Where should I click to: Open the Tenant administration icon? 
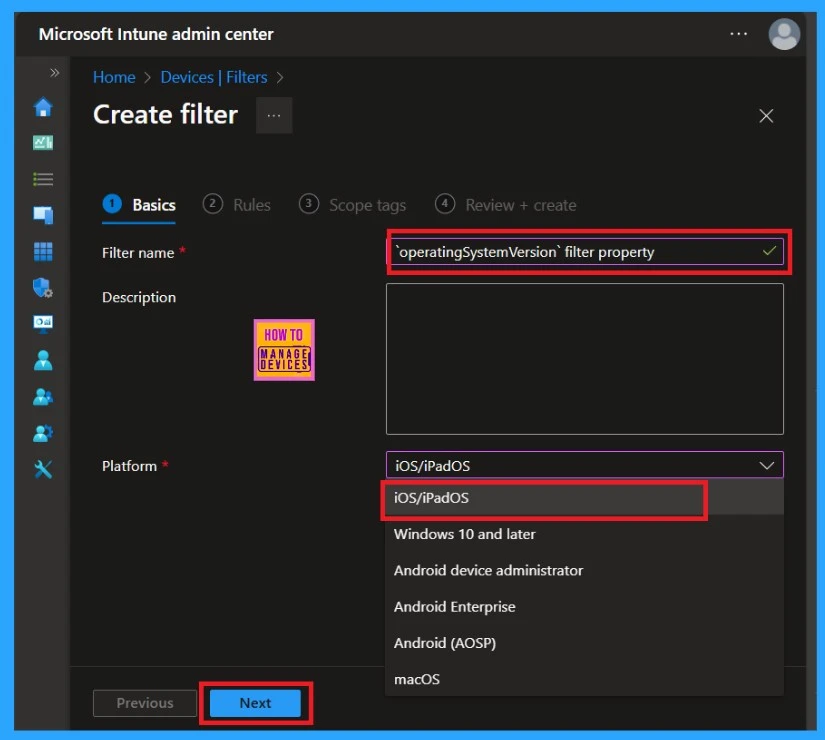(x=43, y=433)
